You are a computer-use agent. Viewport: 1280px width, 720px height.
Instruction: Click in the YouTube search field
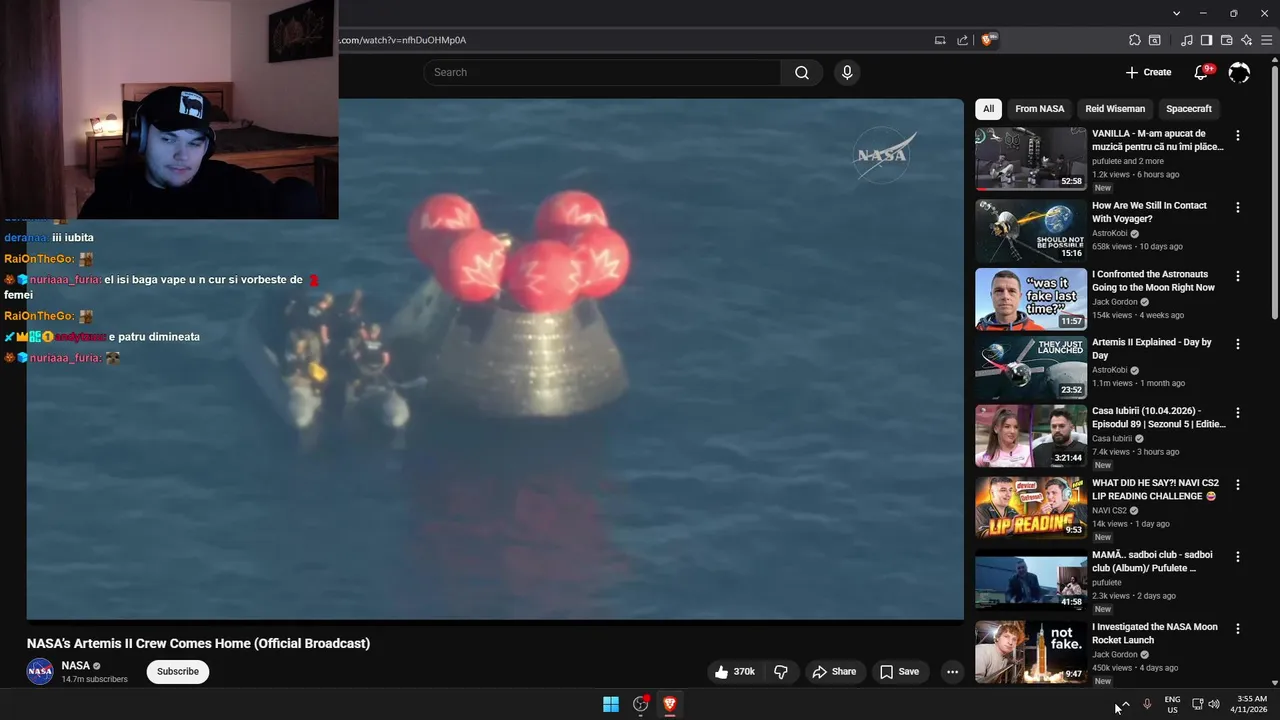point(602,72)
